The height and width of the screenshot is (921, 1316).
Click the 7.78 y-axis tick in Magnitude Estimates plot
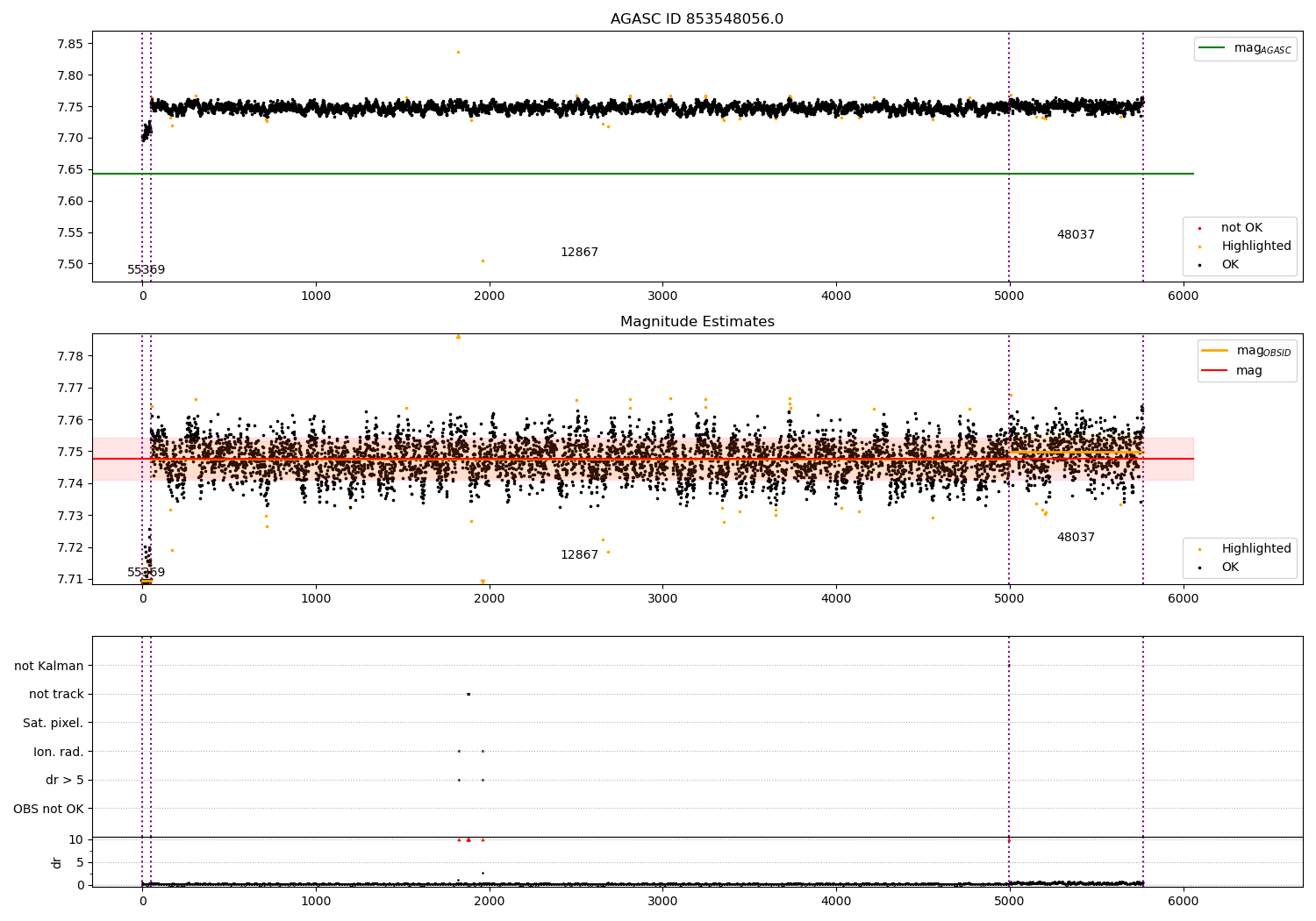(x=70, y=356)
